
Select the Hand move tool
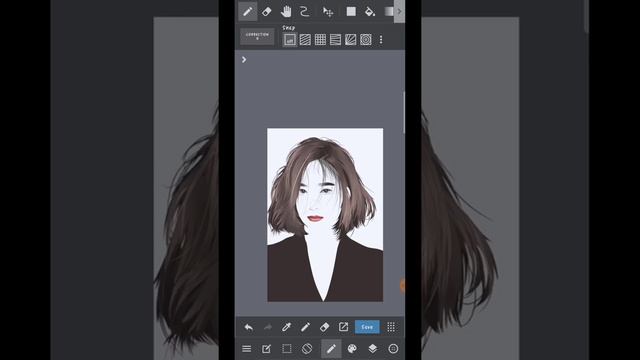coord(286,11)
